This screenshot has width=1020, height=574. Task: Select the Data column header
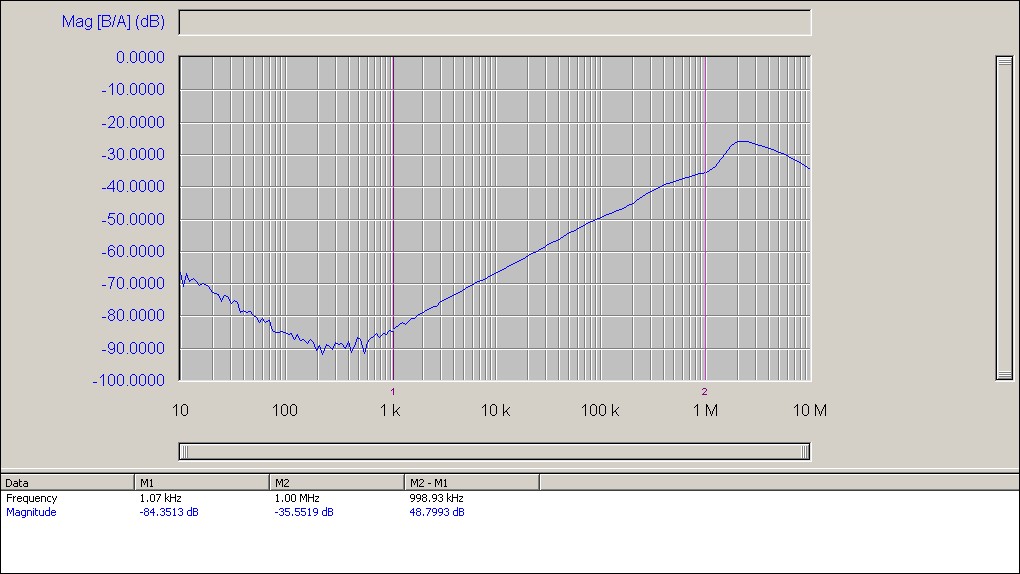click(68, 483)
